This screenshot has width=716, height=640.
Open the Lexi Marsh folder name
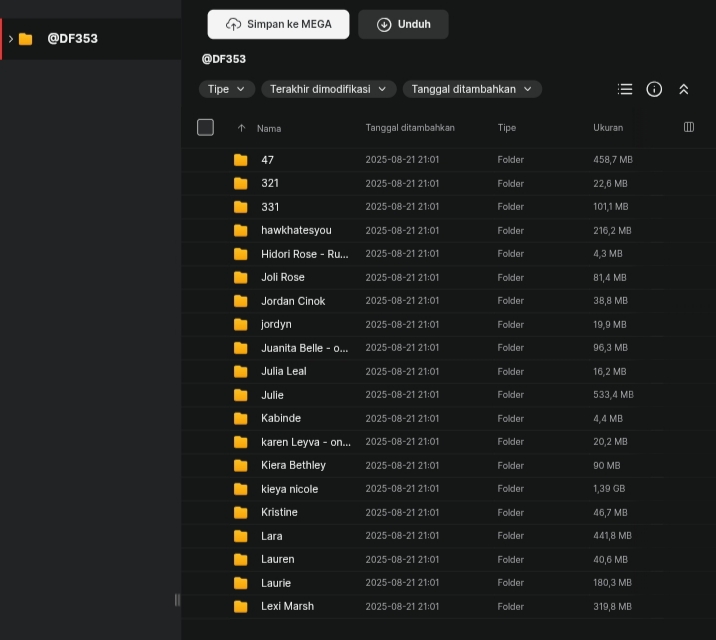tap(287, 607)
